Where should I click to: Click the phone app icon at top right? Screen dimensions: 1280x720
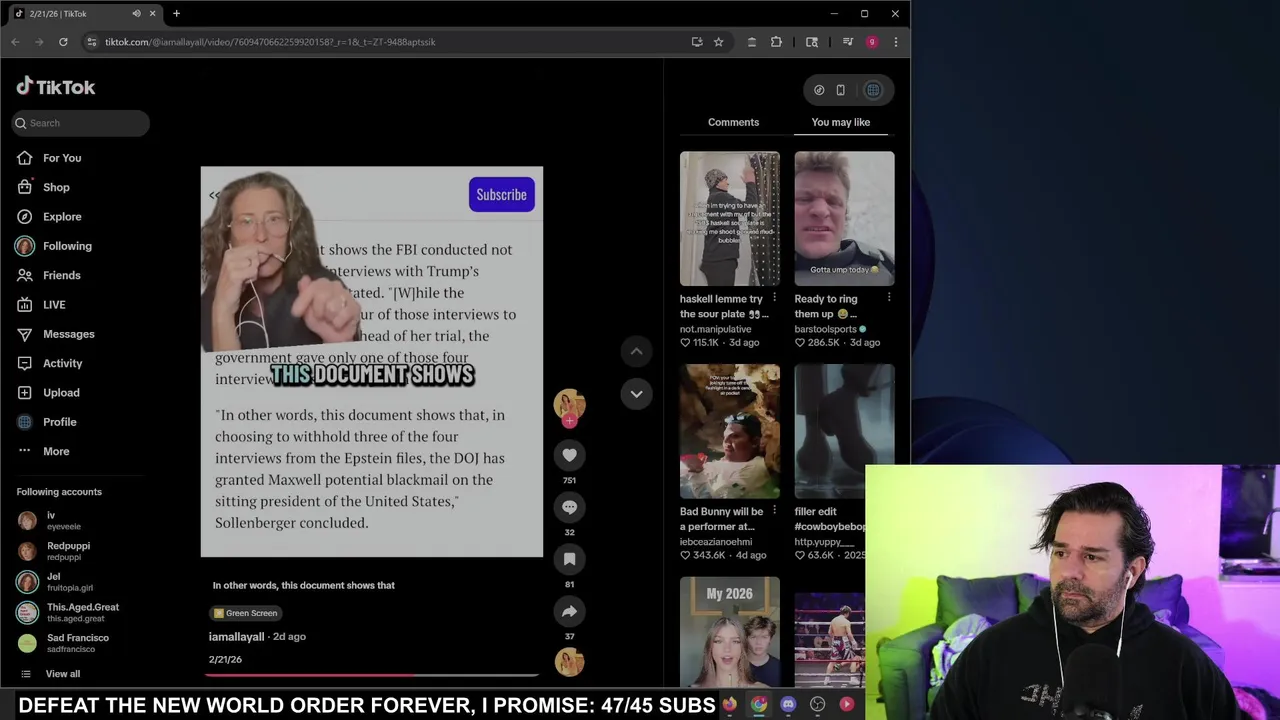point(840,90)
